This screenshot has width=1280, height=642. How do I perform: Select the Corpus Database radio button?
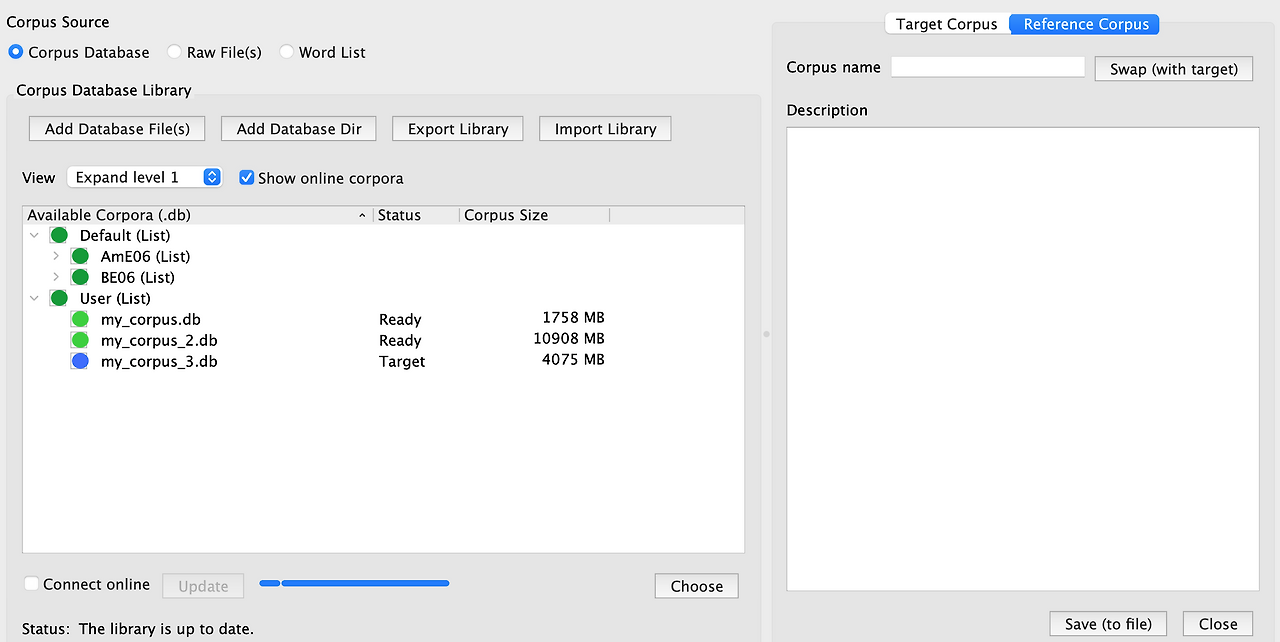point(15,52)
